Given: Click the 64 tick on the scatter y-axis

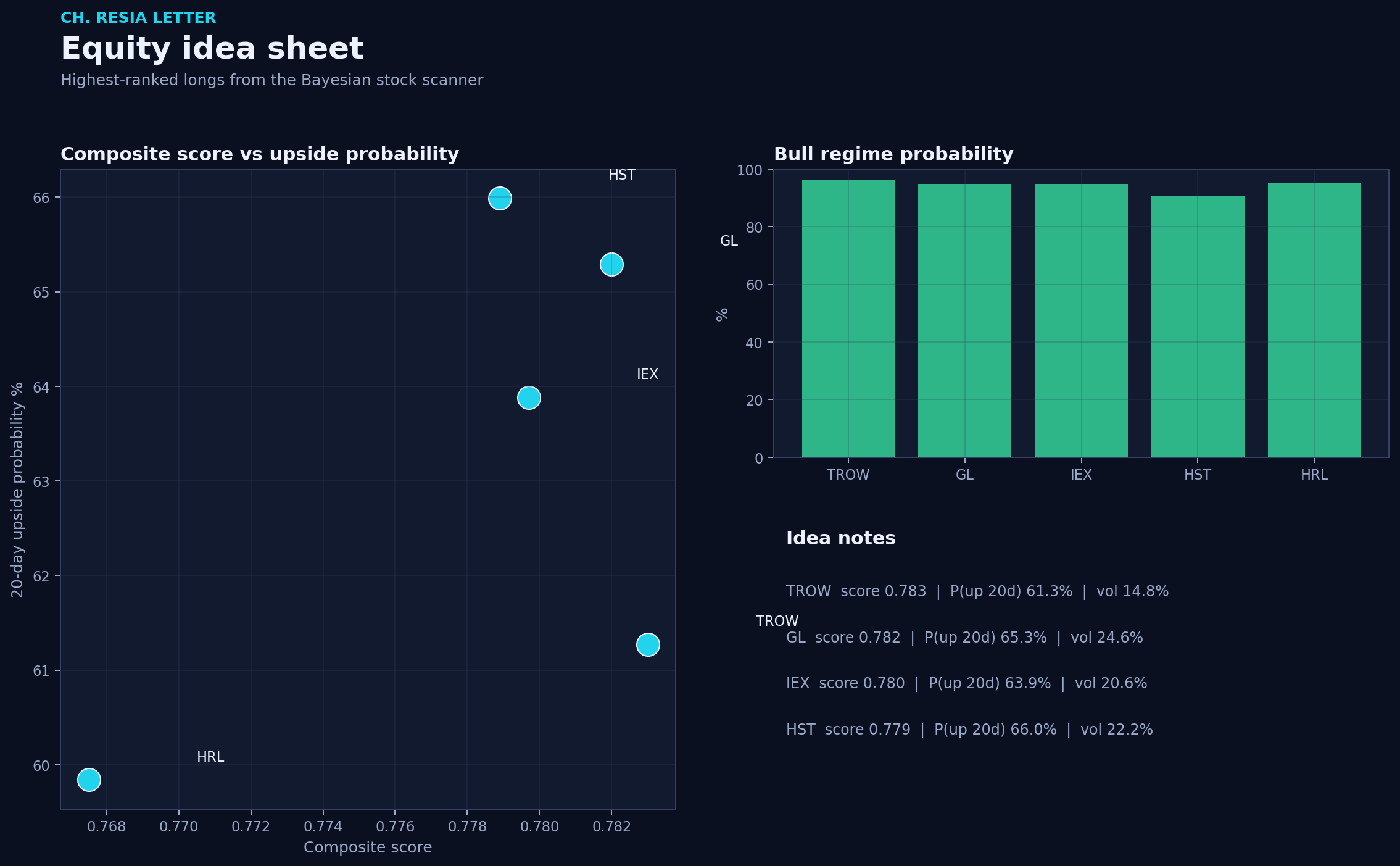Looking at the screenshot, I should pos(41,388).
